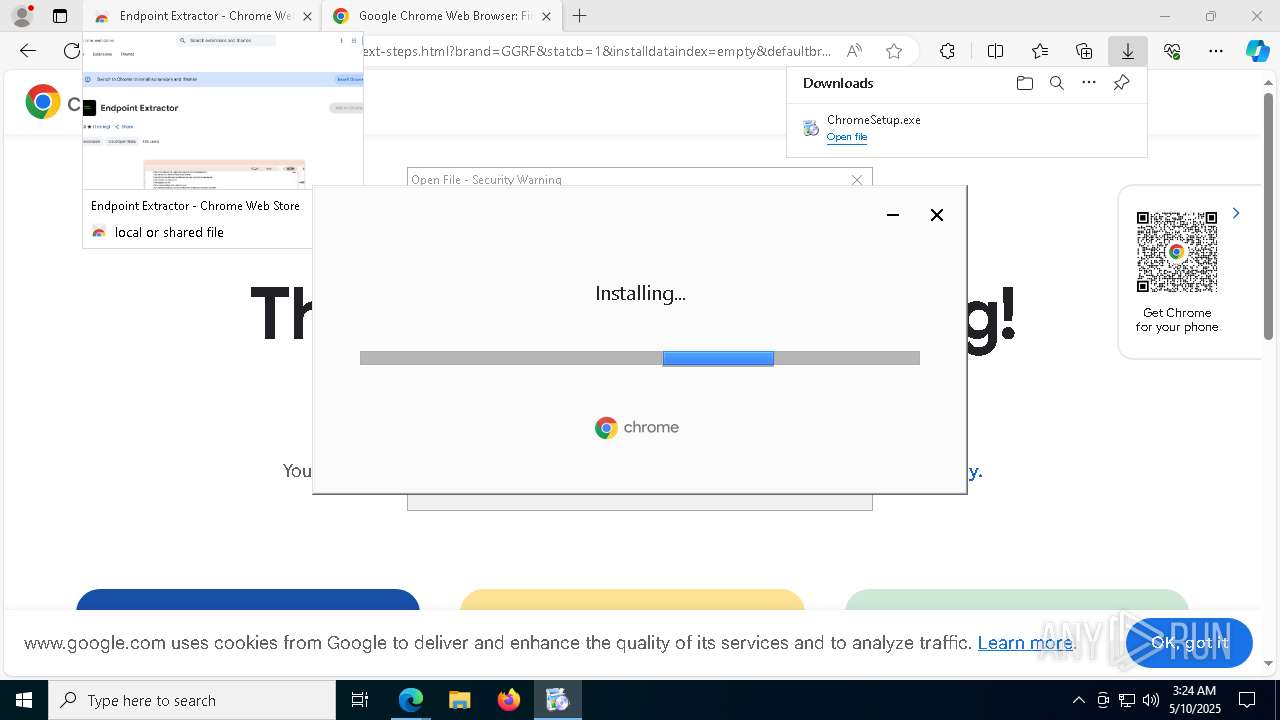Go back with the back arrow
Image resolution: width=1280 pixels, height=720 pixels.
[x=28, y=51]
